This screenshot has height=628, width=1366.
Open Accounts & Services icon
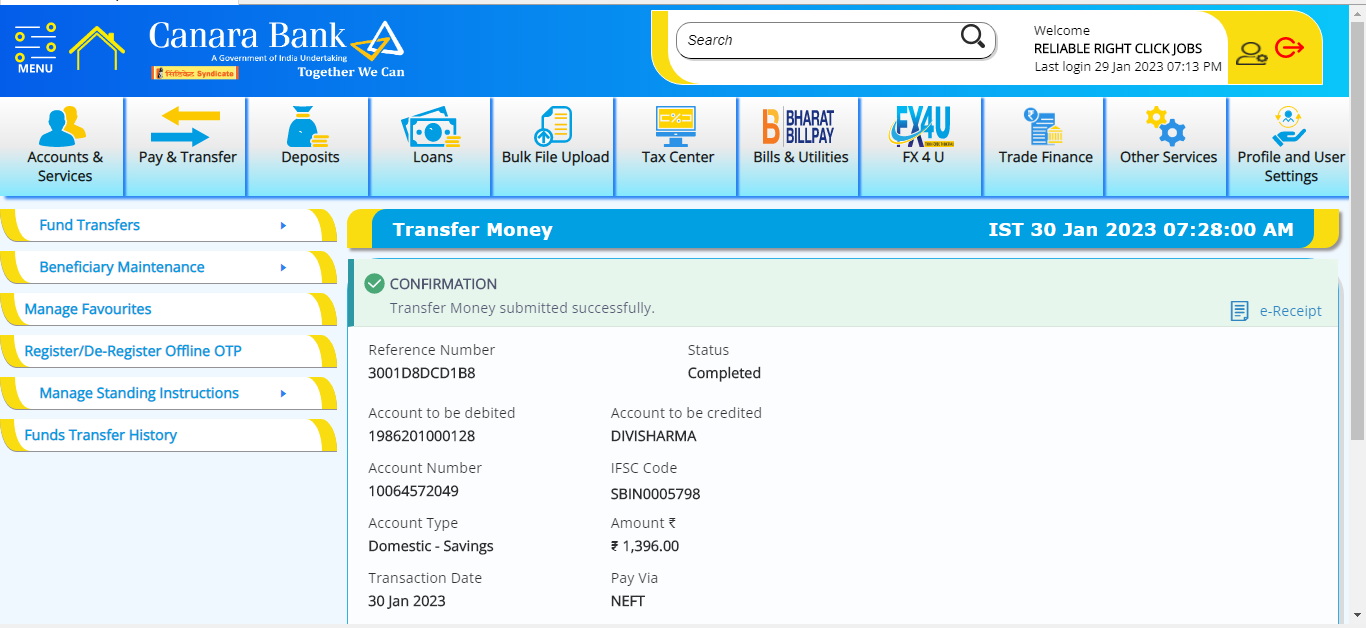click(63, 125)
